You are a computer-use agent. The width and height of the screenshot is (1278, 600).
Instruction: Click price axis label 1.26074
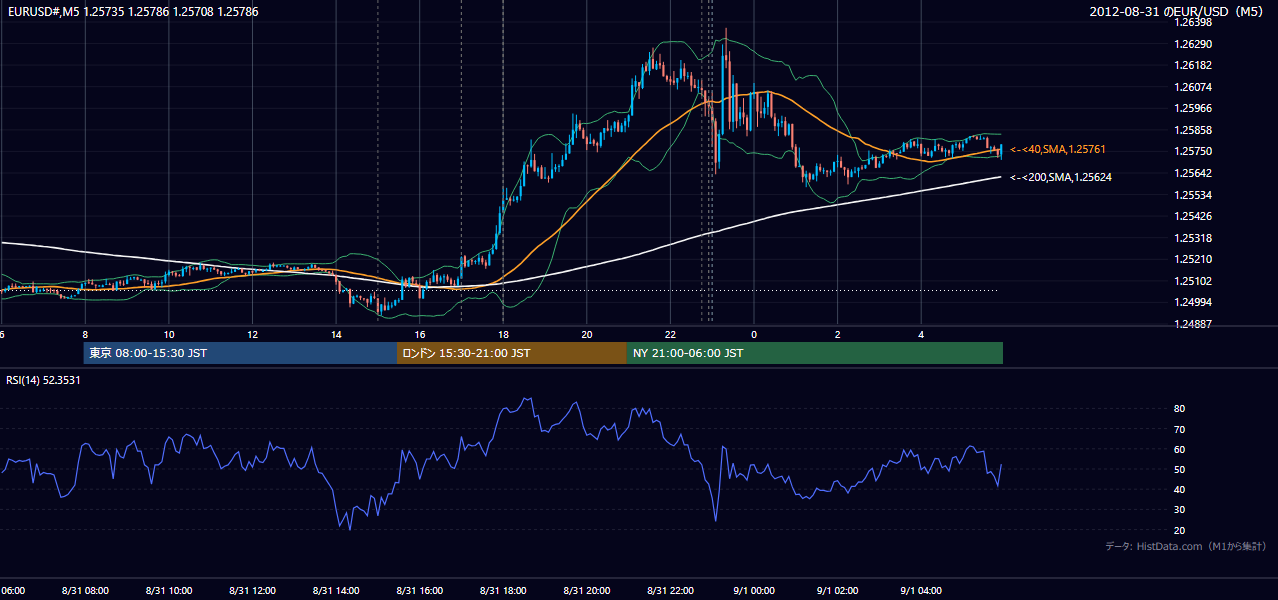(1192, 87)
